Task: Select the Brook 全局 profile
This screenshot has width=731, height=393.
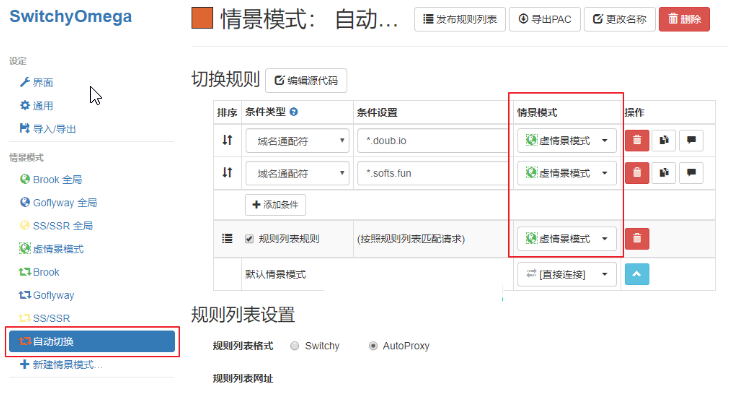Action: [51, 179]
